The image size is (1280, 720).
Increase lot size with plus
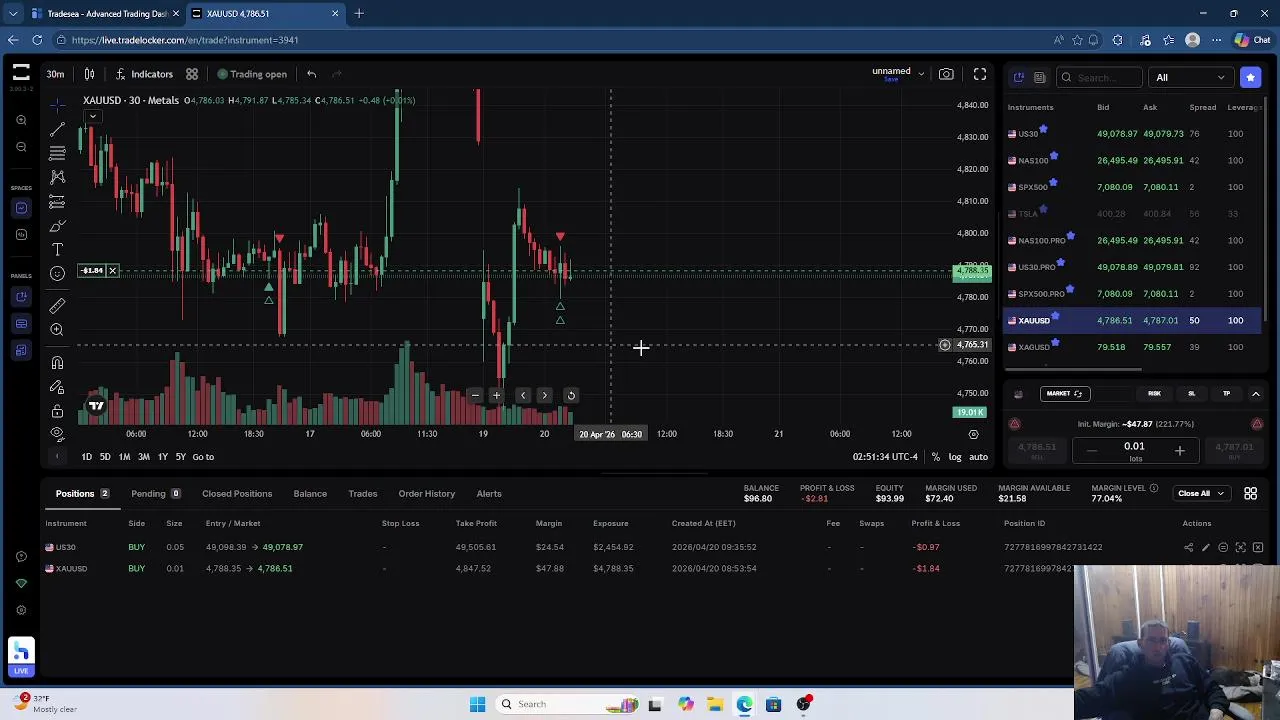pos(1179,451)
